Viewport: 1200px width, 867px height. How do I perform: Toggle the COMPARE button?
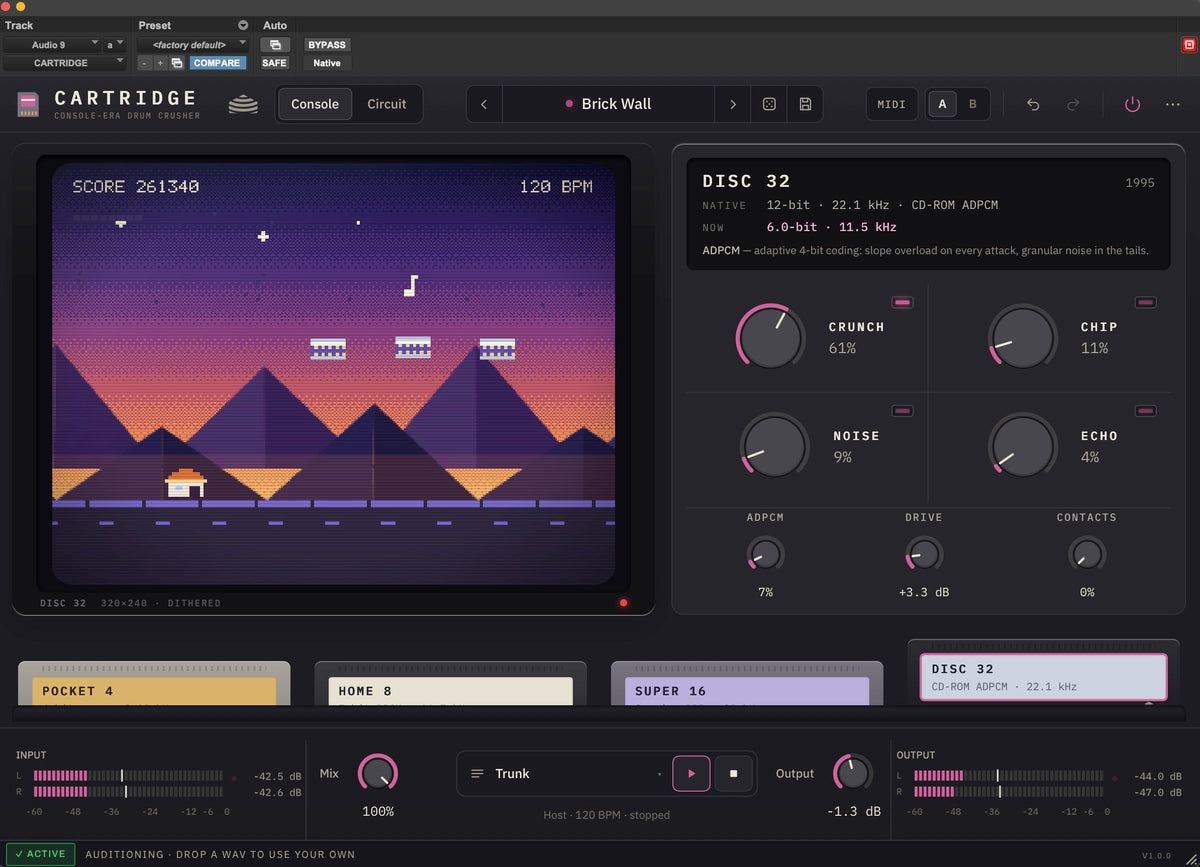point(216,63)
